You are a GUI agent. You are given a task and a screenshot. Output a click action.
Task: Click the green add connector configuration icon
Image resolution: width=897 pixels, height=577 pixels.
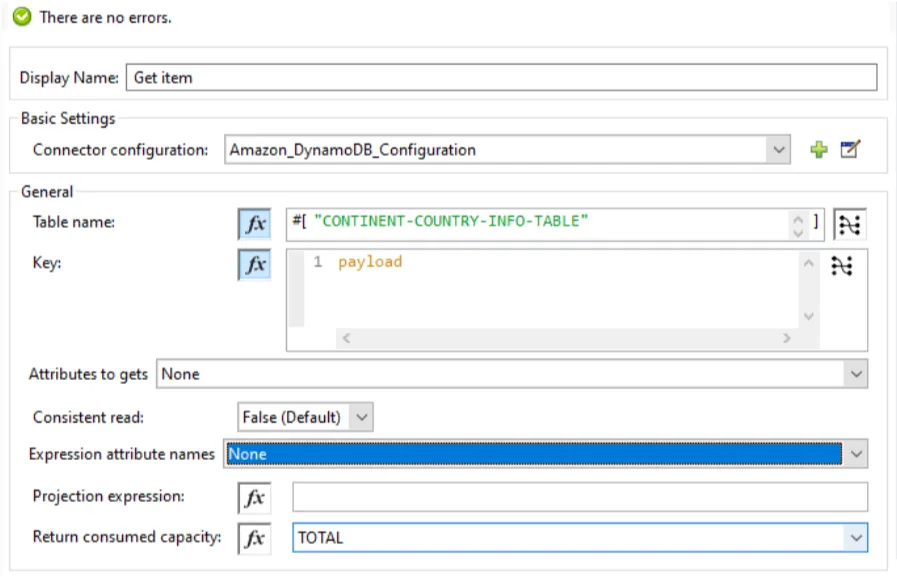[819, 150]
